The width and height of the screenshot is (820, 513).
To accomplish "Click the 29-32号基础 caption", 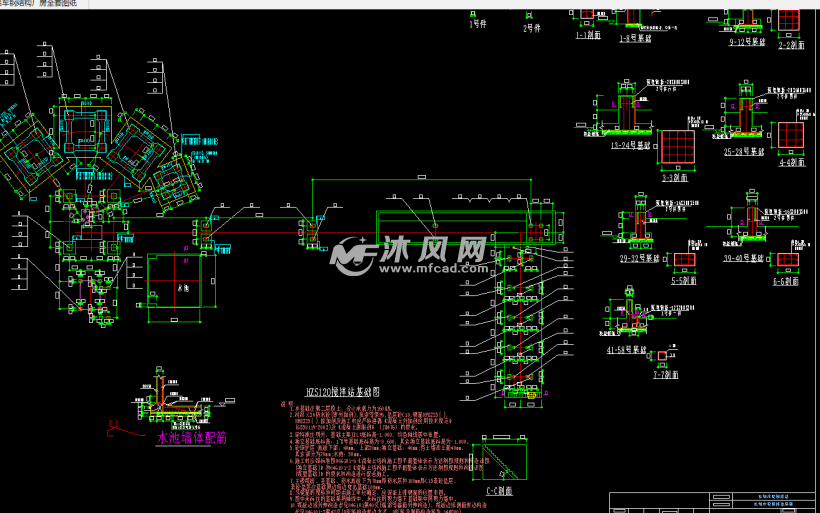I will tap(640, 258).
